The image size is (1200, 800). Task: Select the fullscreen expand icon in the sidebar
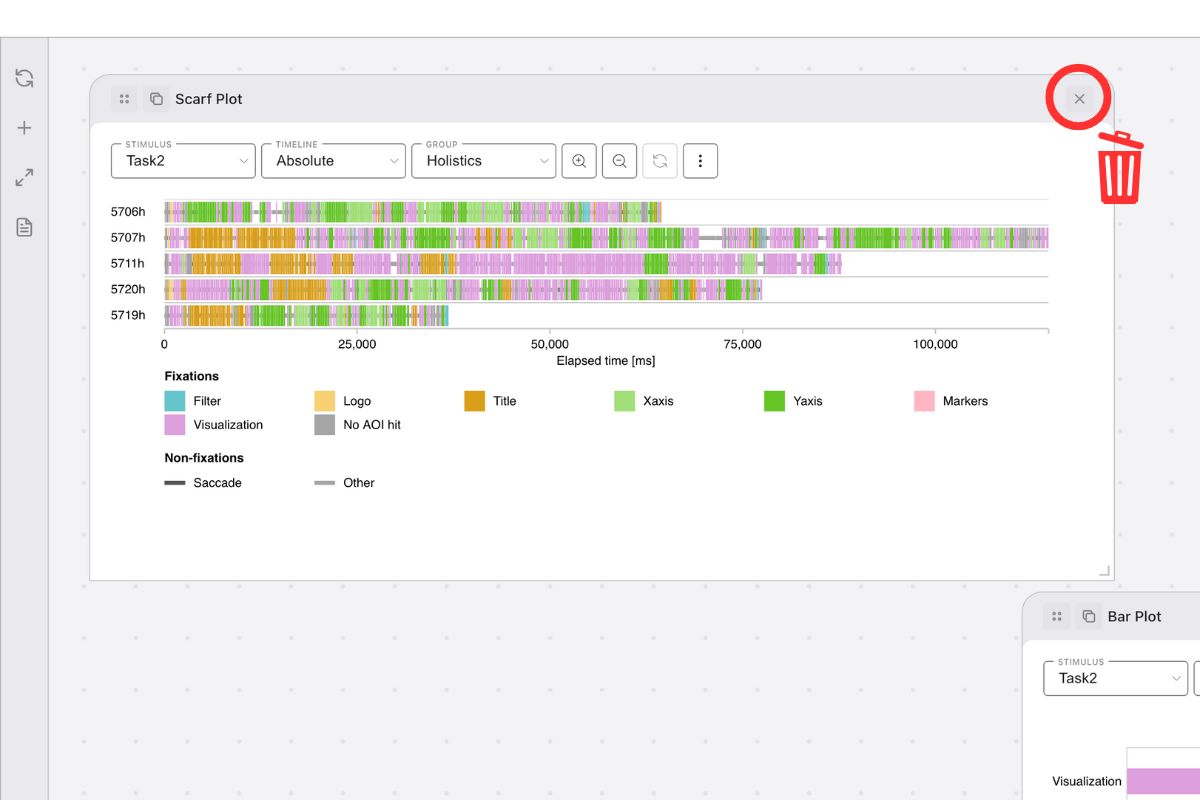point(24,177)
